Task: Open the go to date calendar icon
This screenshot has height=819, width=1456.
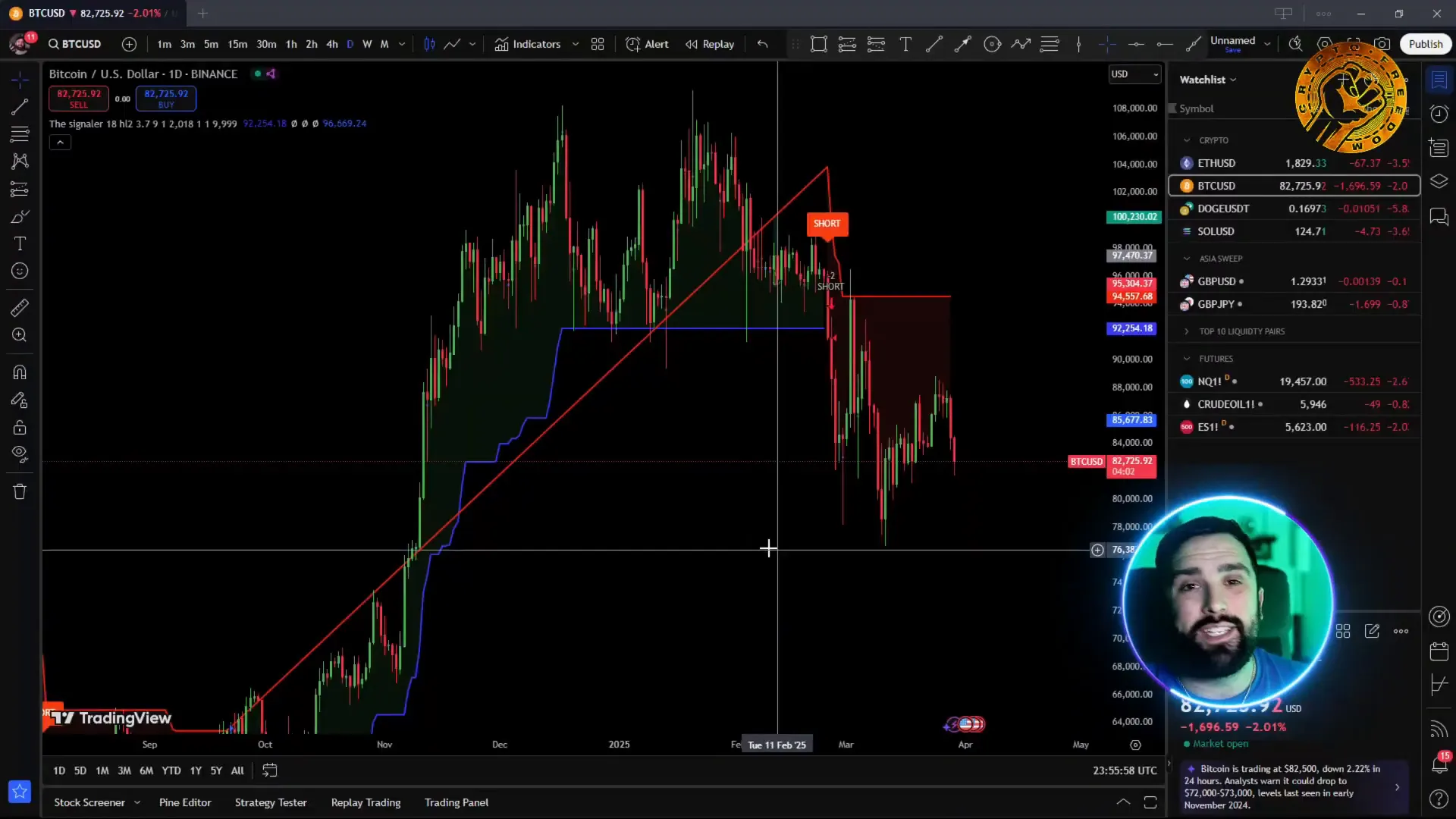Action: 269,770
